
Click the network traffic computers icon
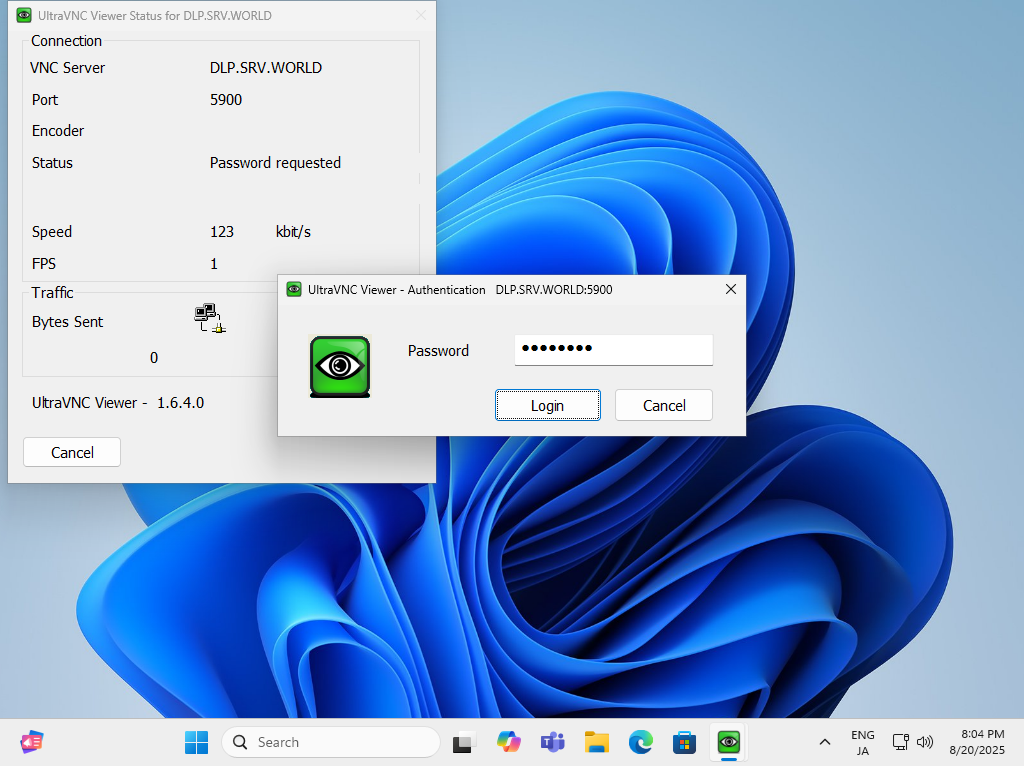tap(210, 318)
